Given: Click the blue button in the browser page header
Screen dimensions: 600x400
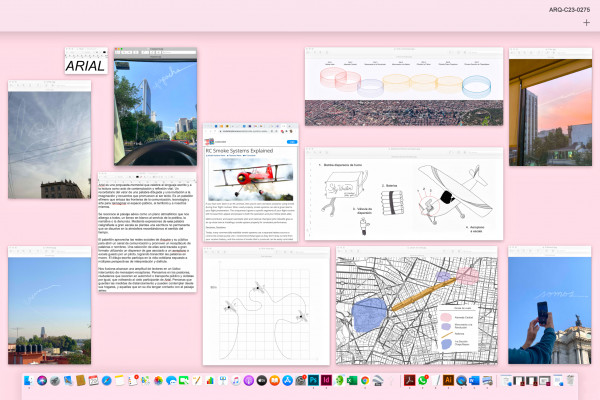Looking at the screenshot, I should tap(292, 142).
